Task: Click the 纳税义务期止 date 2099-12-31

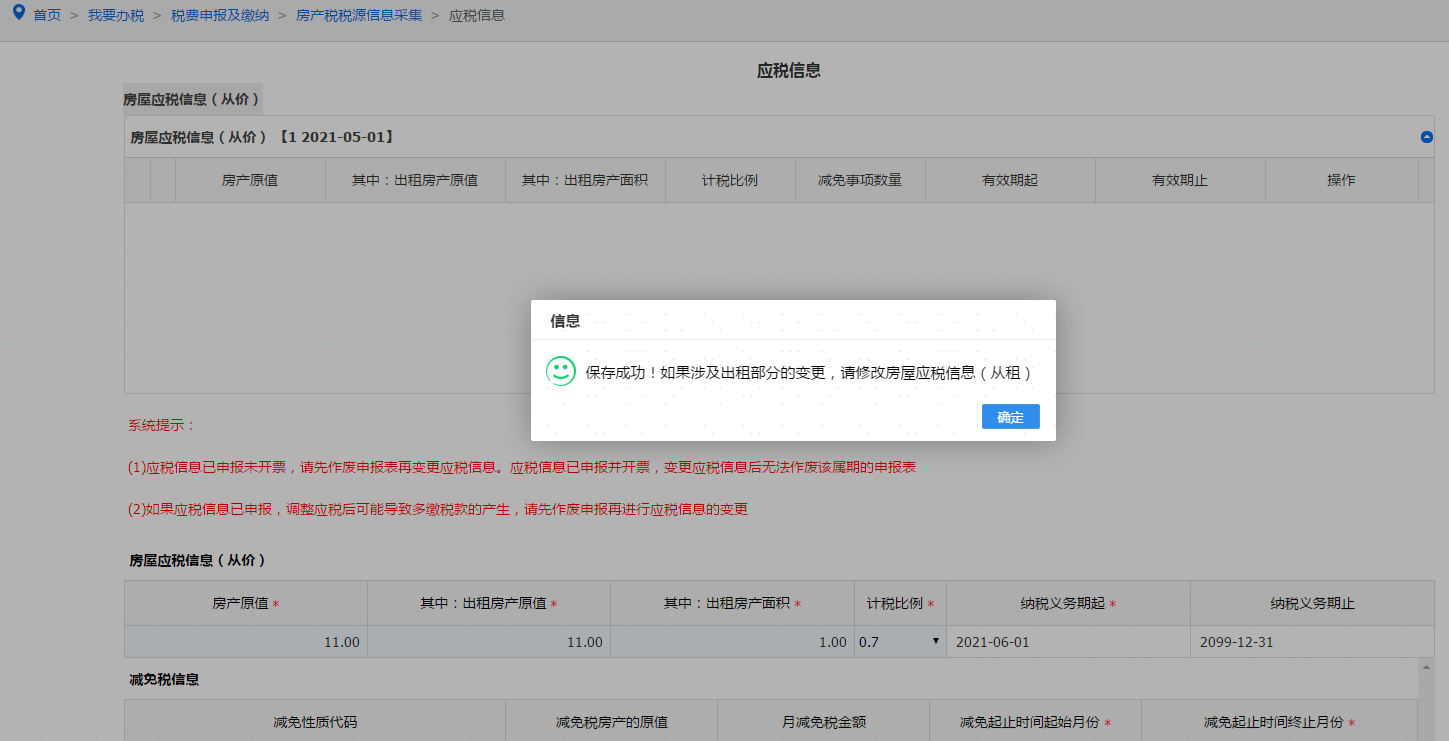Action: coord(1310,642)
